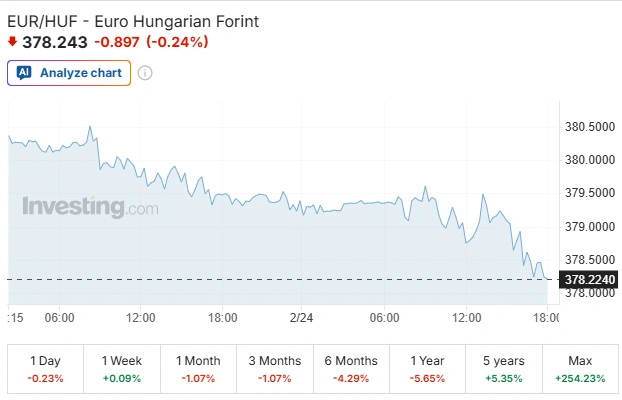Click the 2/24 date marker on time axis
Image resolution: width=622 pixels, height=400 pixels.
(x=302, y=317)
